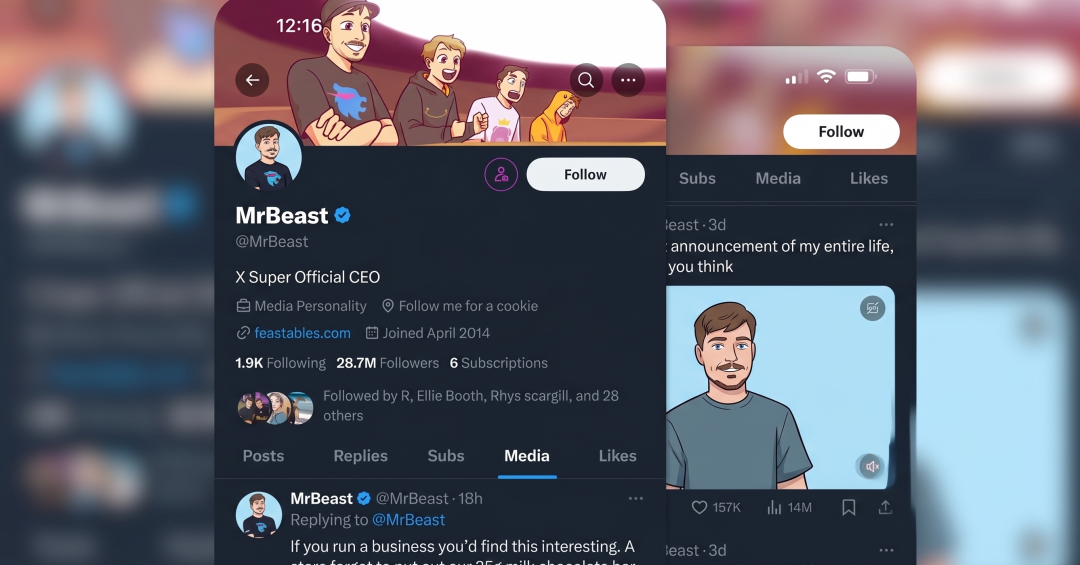Click Follow on the right phone screen
This screenshot has width=1080, height=565.
841,132
